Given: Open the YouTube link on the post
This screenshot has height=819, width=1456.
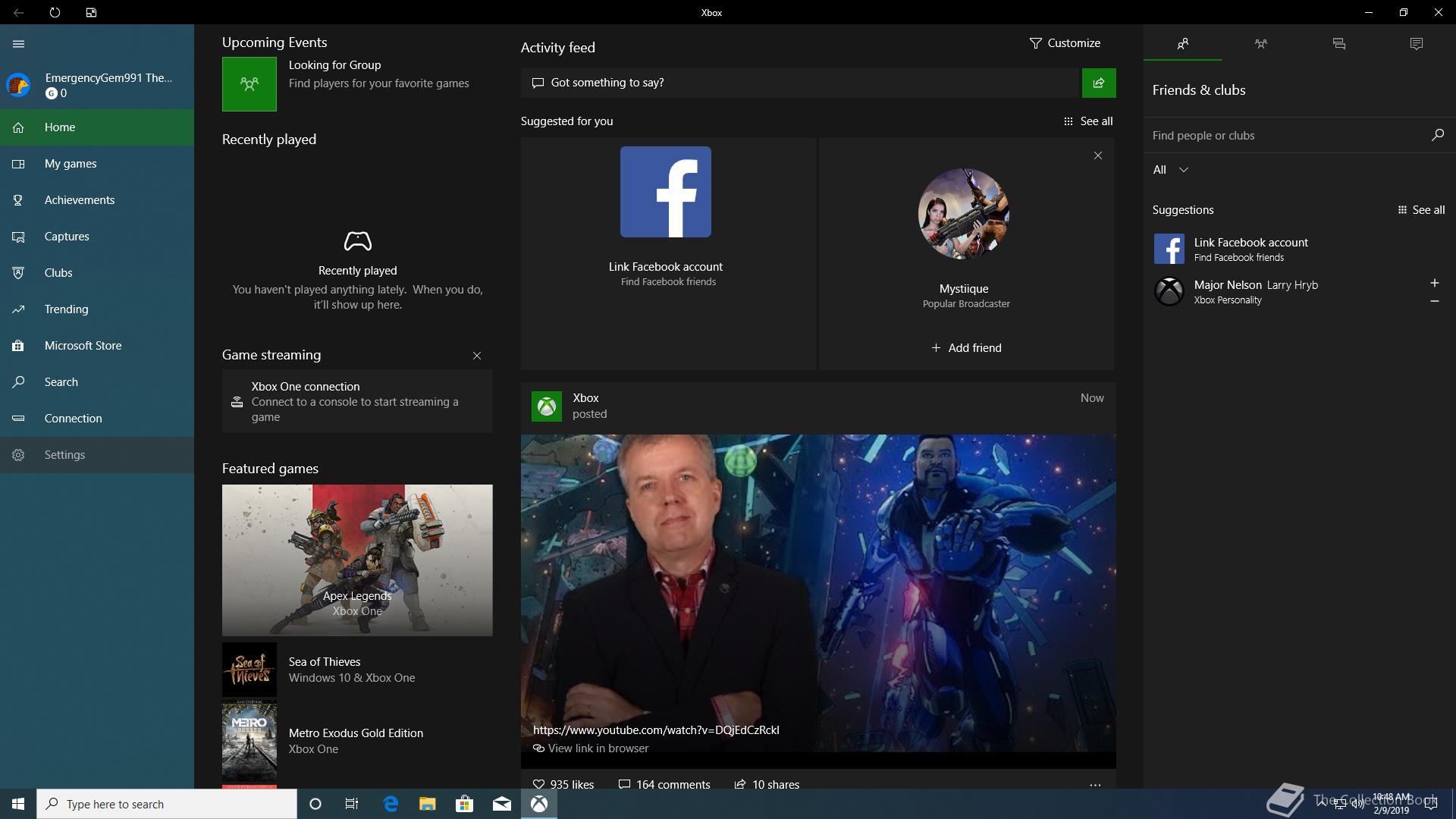Looking at the screenshot, I should tap(656, 730).
